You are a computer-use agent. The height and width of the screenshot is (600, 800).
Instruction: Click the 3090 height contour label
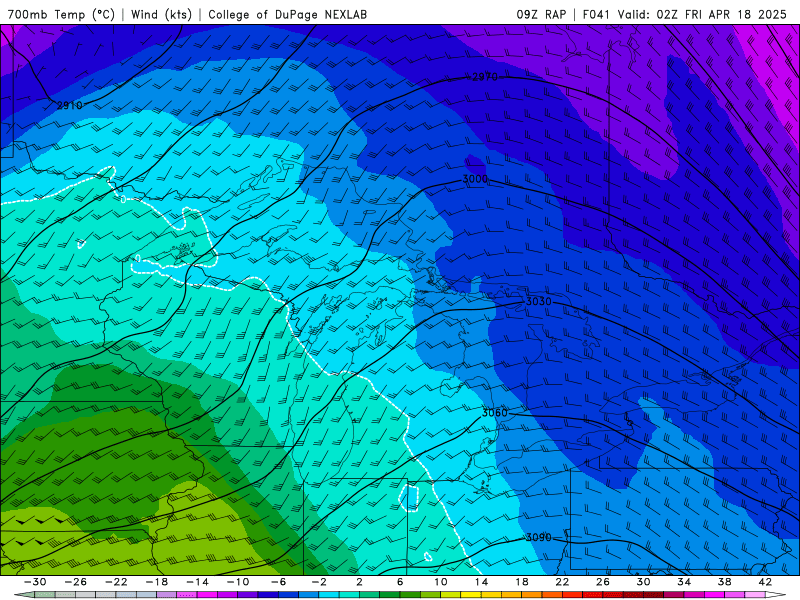click(539, 537)
